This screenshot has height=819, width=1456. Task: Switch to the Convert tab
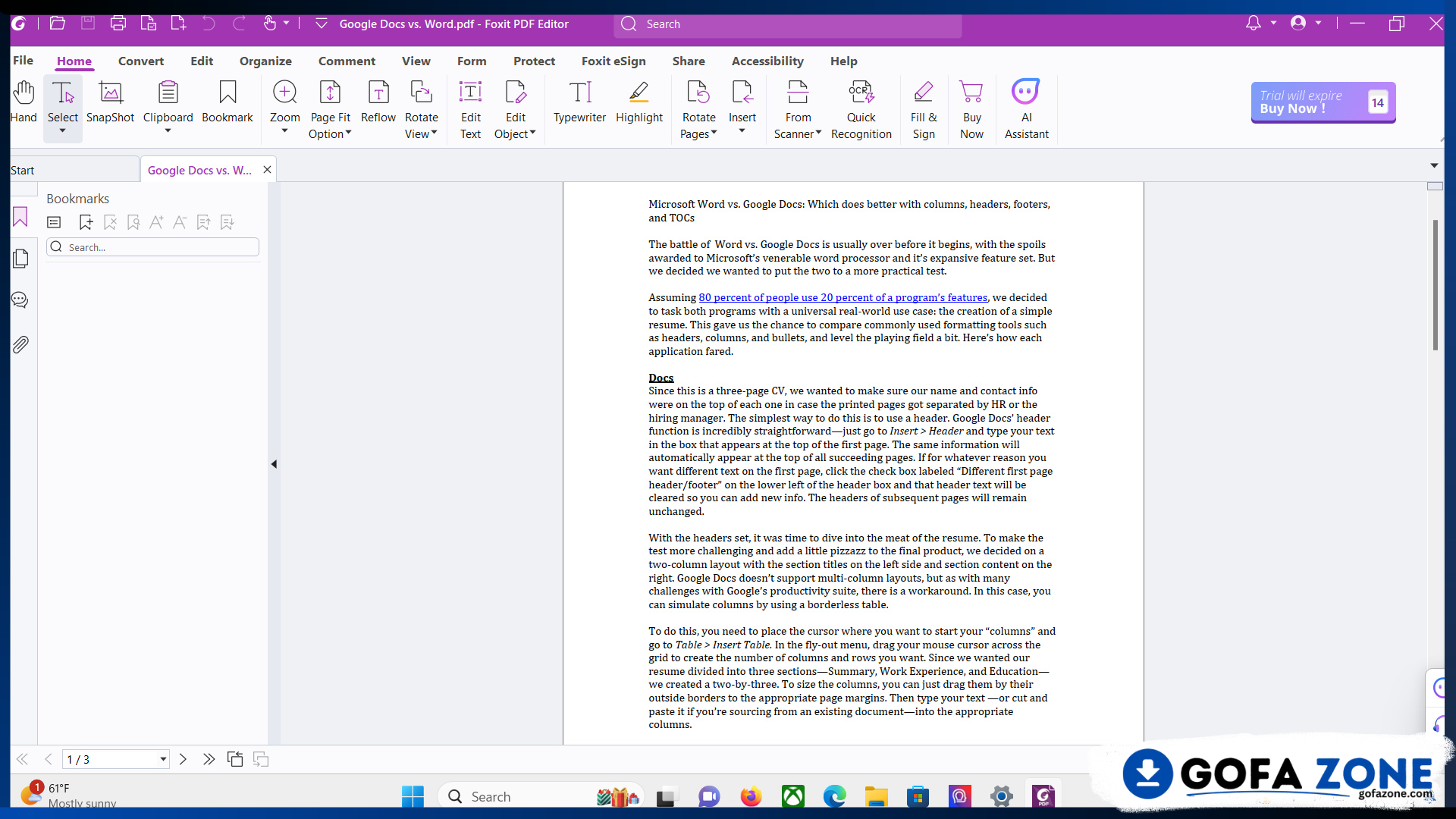coord(141,61)
